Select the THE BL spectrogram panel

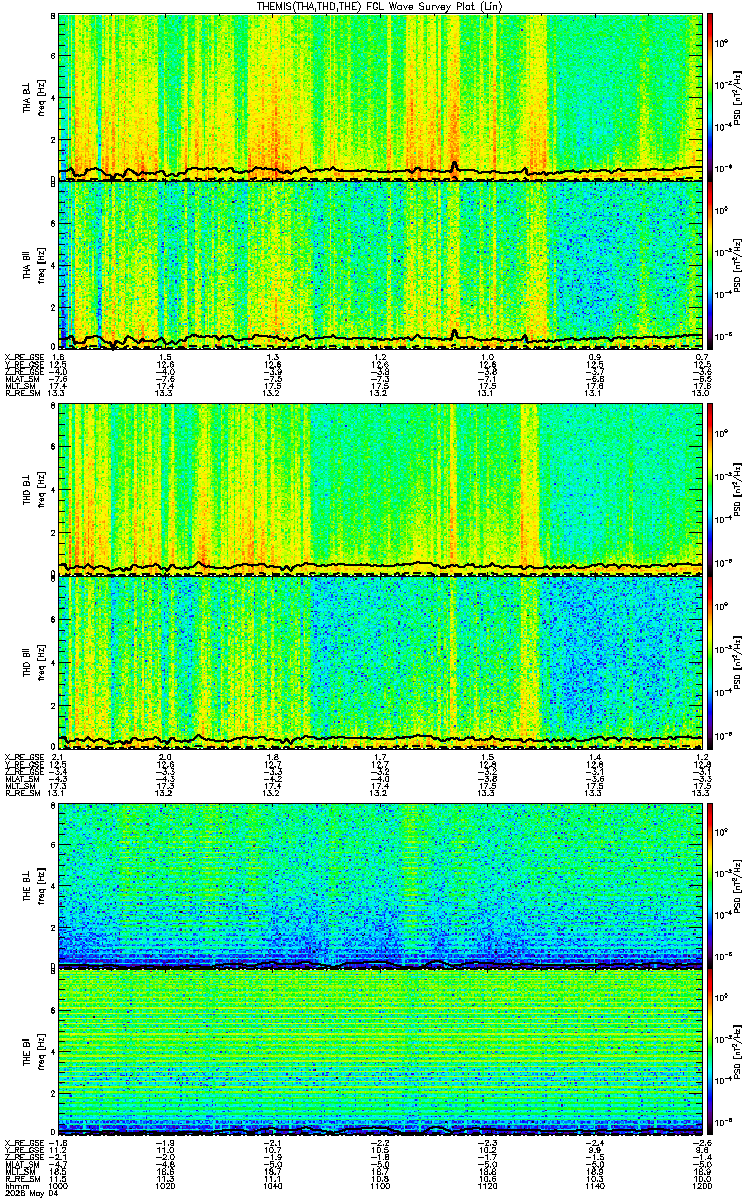pos(380,884)
